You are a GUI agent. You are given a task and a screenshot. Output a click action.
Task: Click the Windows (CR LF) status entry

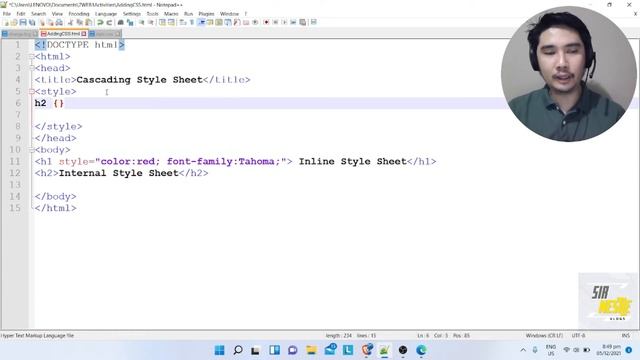click(x=544, y=336)
